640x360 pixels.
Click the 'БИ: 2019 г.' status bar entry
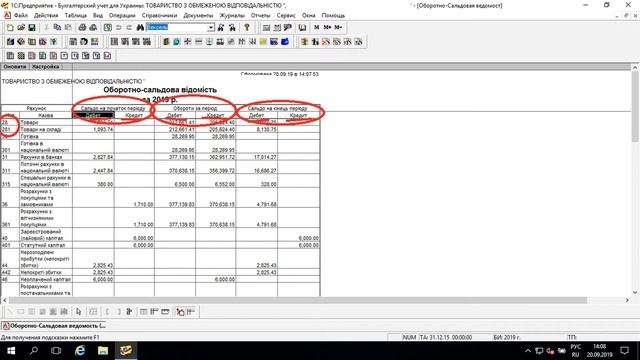pyautogui.click(x=507, y=338)
